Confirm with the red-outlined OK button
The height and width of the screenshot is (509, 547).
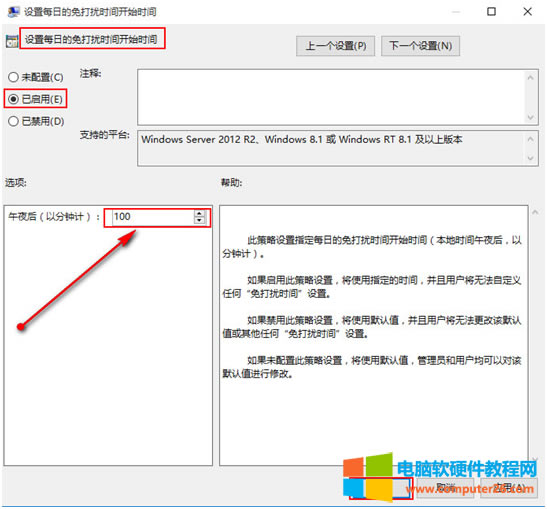click(381, 488)
